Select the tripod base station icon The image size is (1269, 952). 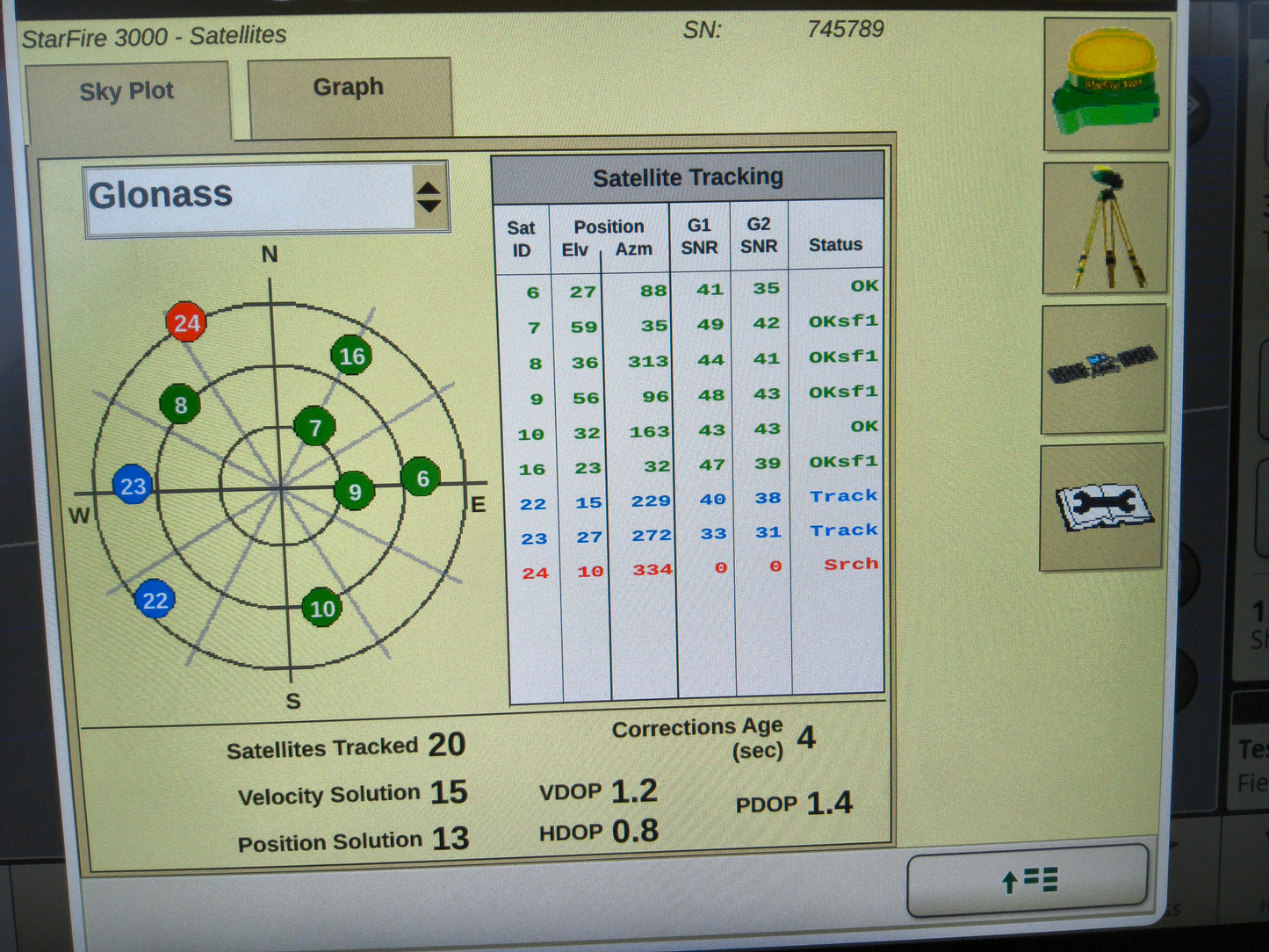point(1106,228)
